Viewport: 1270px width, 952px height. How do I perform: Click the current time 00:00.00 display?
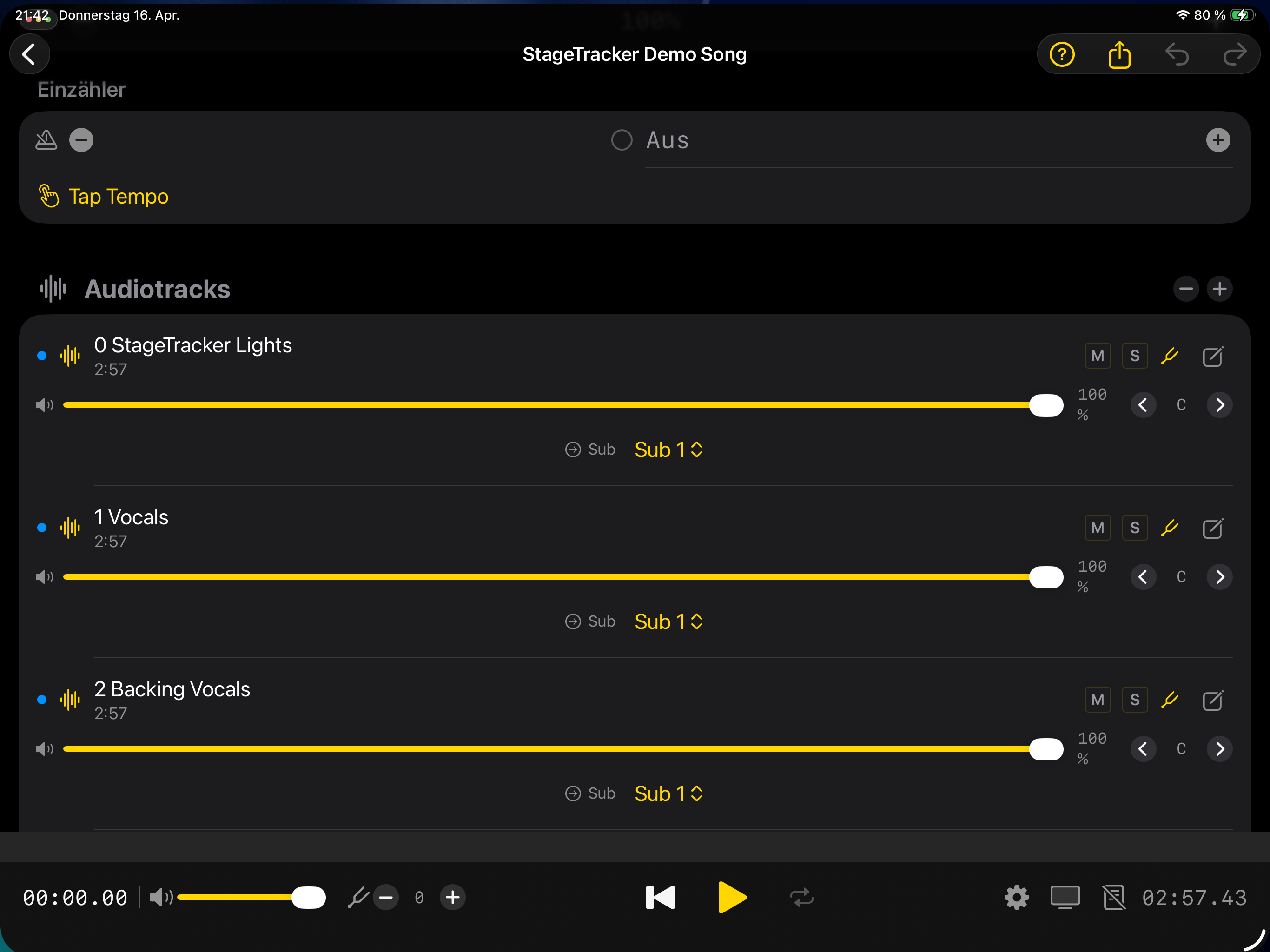pos(75,898)
